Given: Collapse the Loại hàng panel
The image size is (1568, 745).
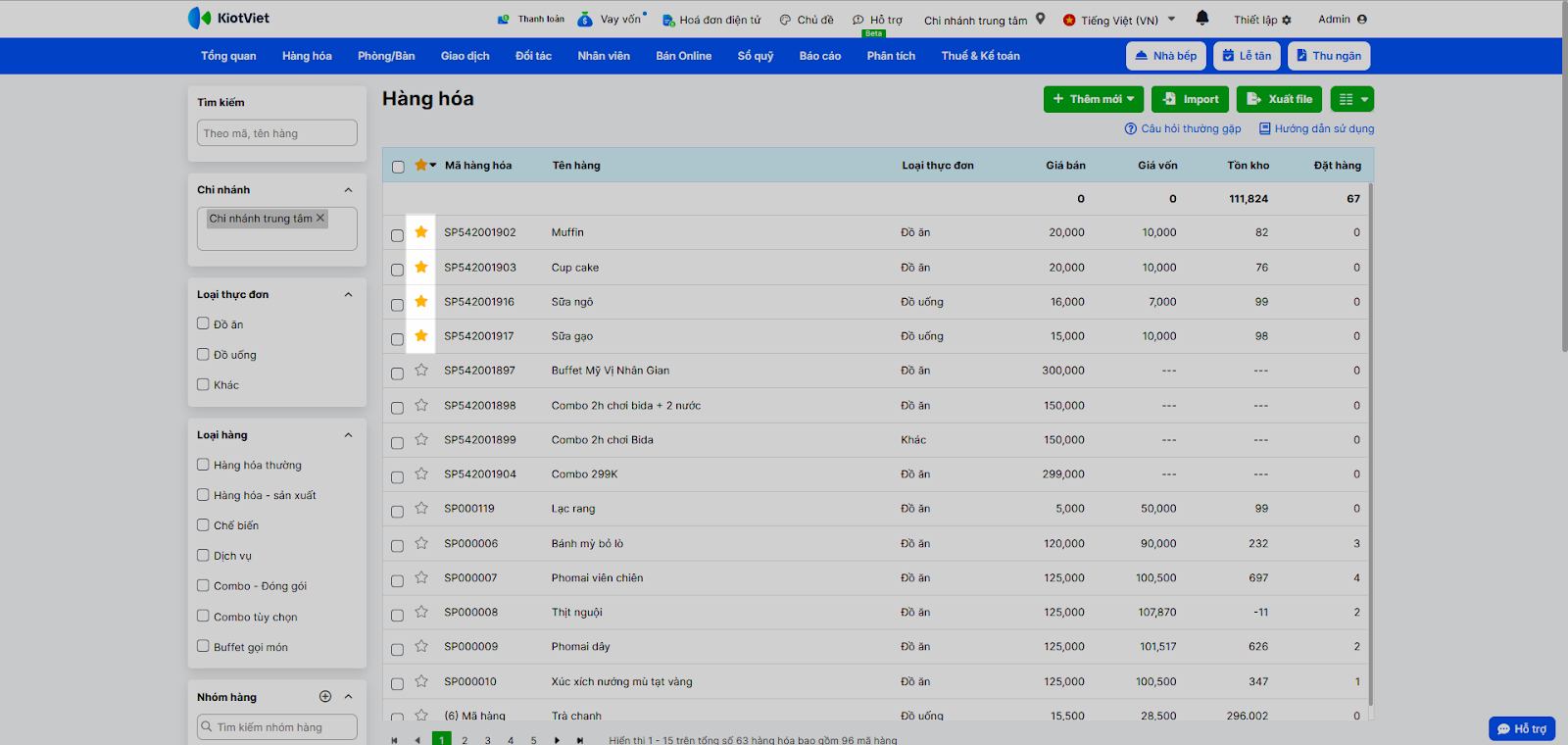Looking at the screenshot, I should pyautogui.click(x=348, y=435).
